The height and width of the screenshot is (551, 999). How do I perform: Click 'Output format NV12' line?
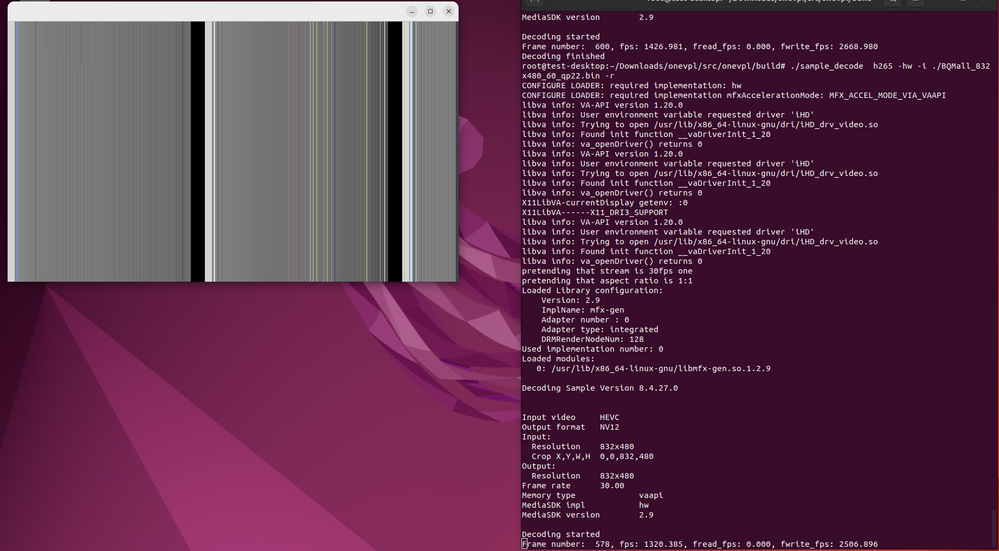coord(570,427)
